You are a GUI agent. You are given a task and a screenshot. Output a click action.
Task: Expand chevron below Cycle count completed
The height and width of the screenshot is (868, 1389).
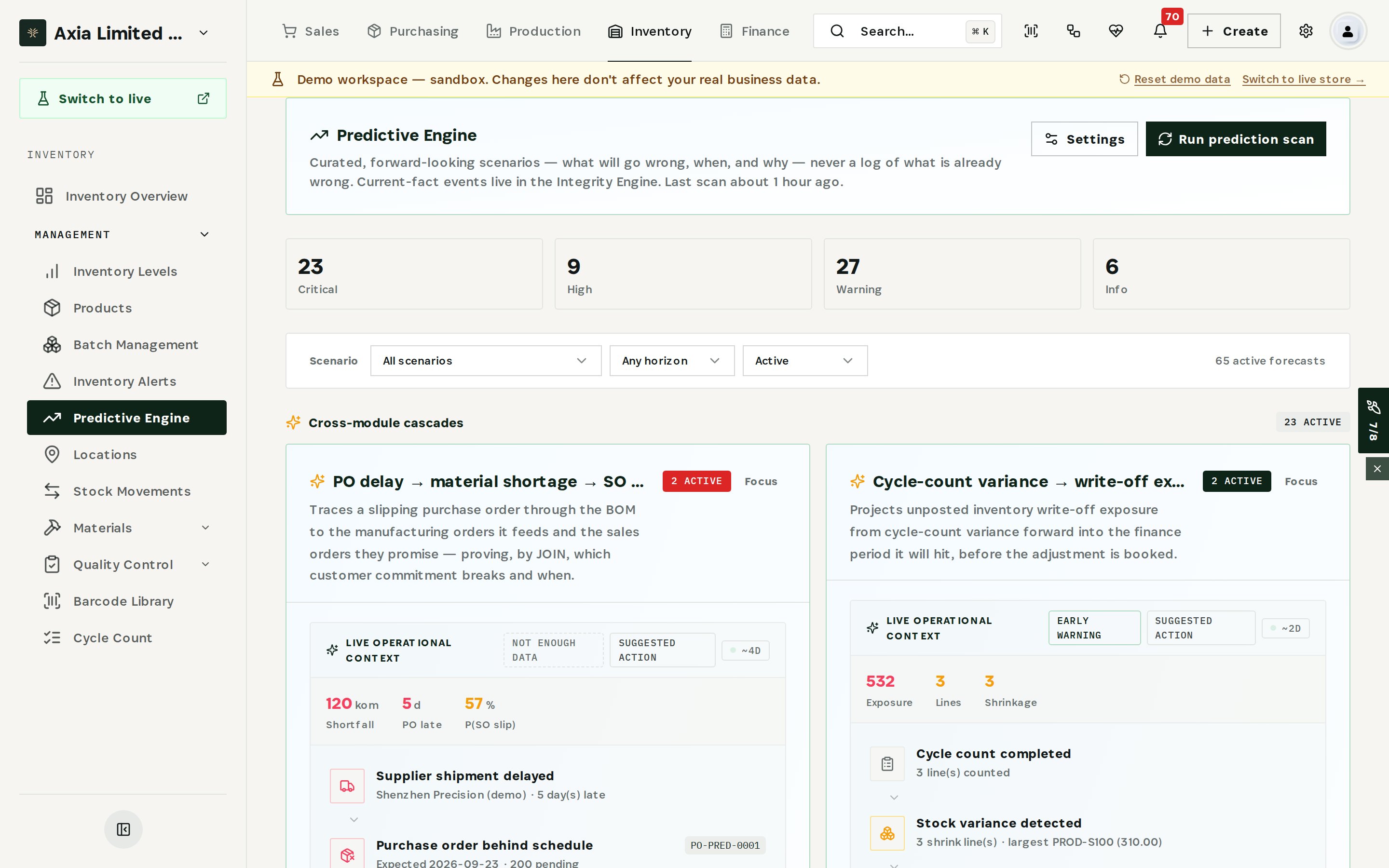894,797
